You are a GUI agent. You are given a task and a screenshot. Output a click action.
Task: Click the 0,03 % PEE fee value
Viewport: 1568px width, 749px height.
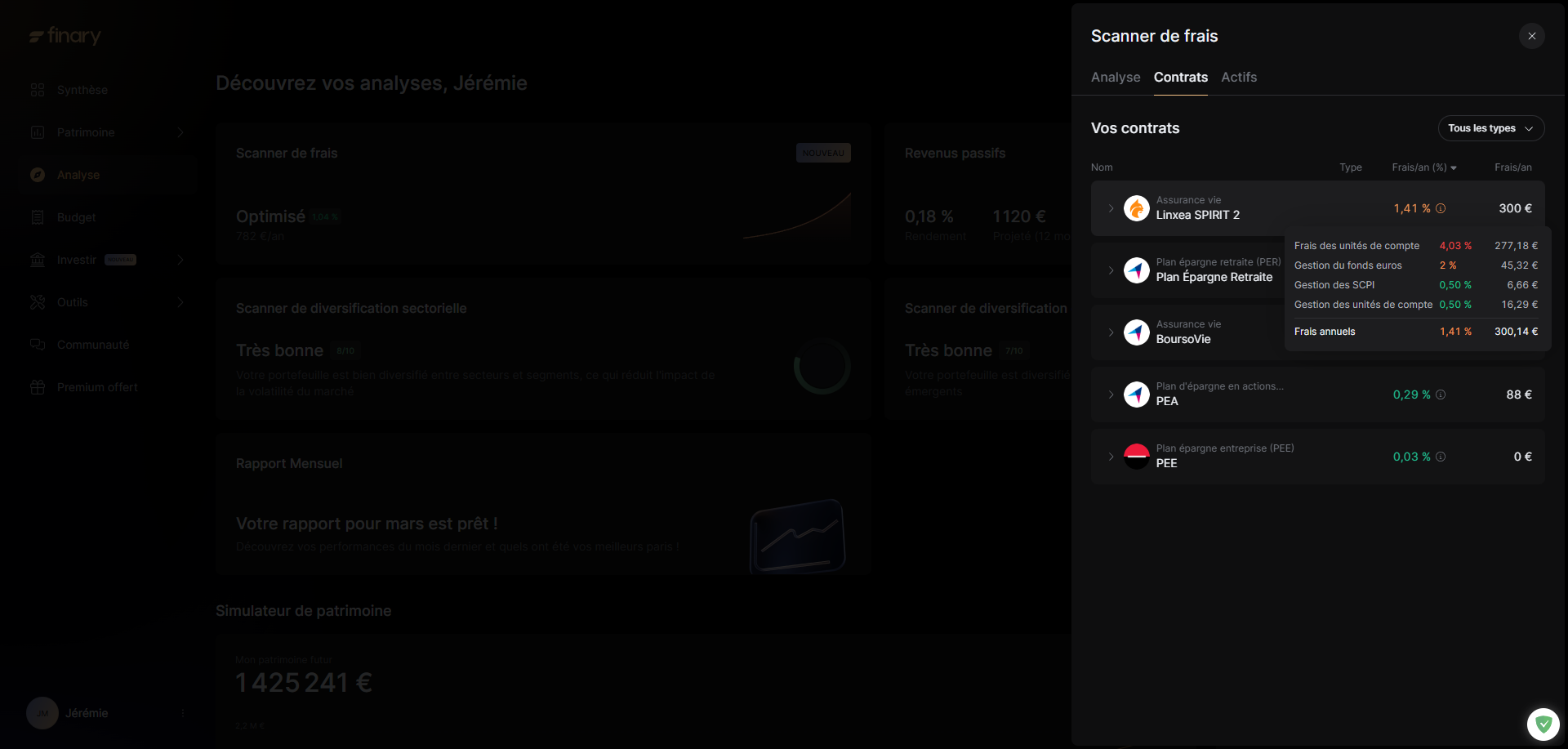[x=1412, y=457]
